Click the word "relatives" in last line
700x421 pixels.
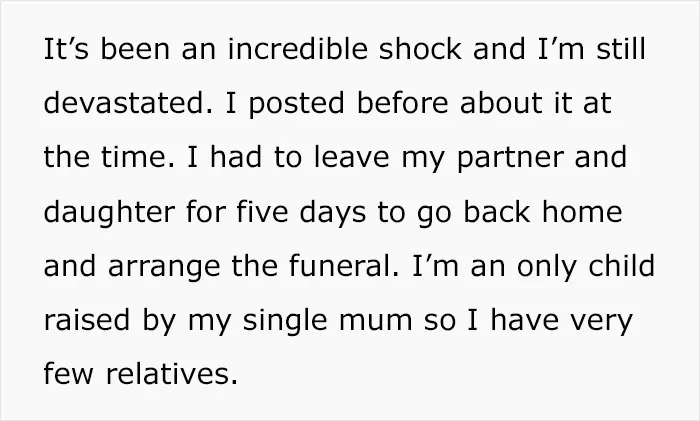click(x=171, y=374)
